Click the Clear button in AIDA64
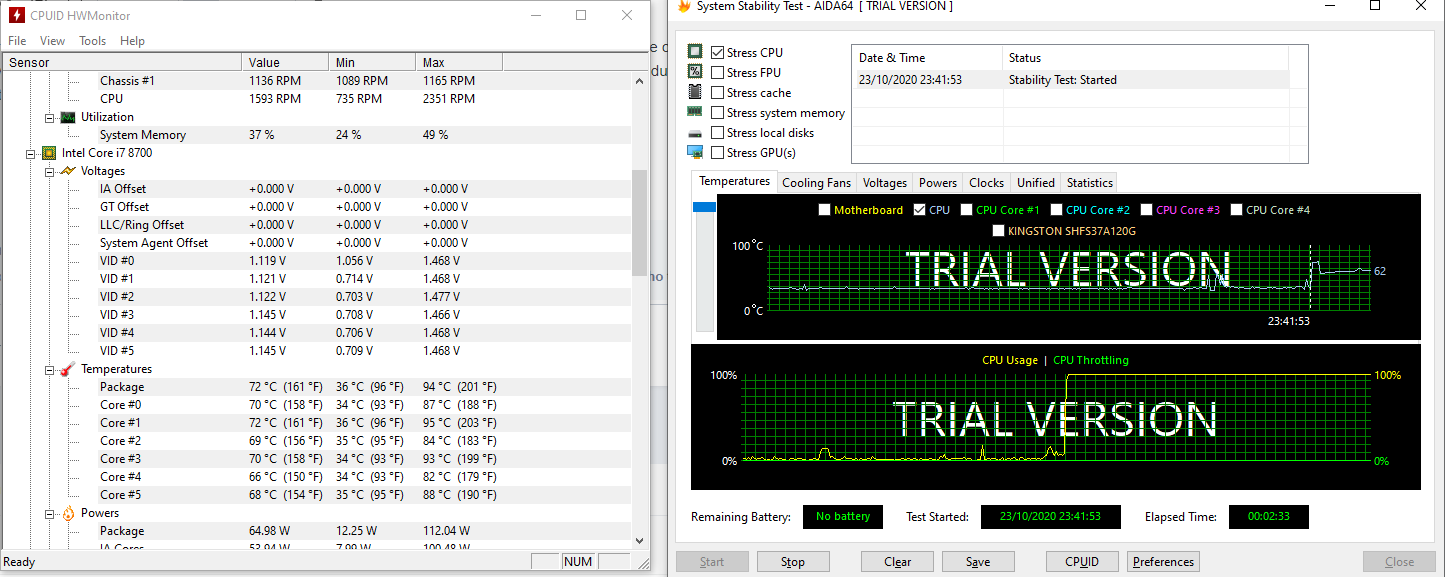 (x=898, y=562)
